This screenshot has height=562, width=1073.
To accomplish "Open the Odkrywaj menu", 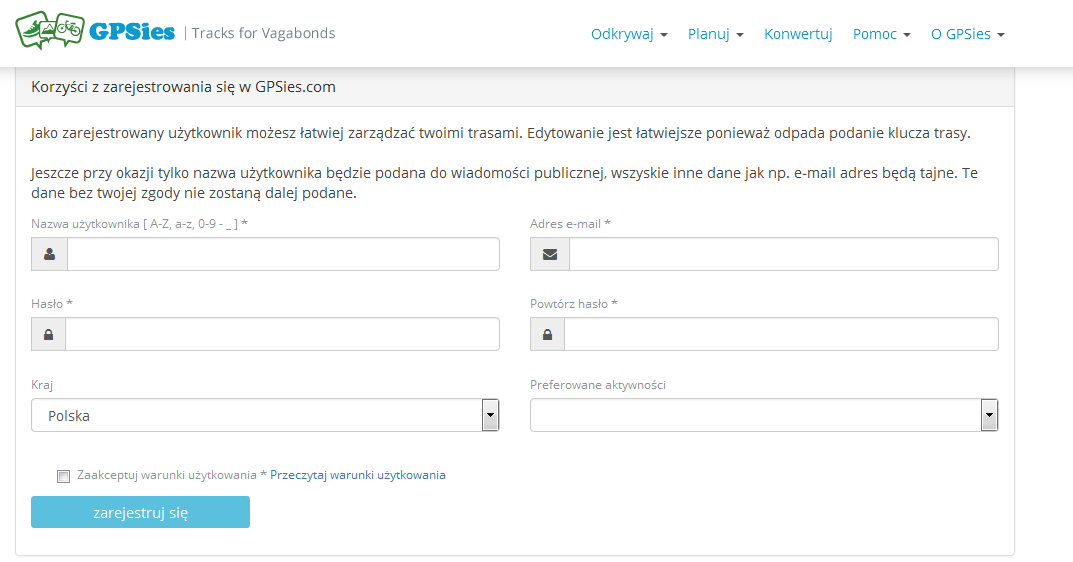I will 629,34.
